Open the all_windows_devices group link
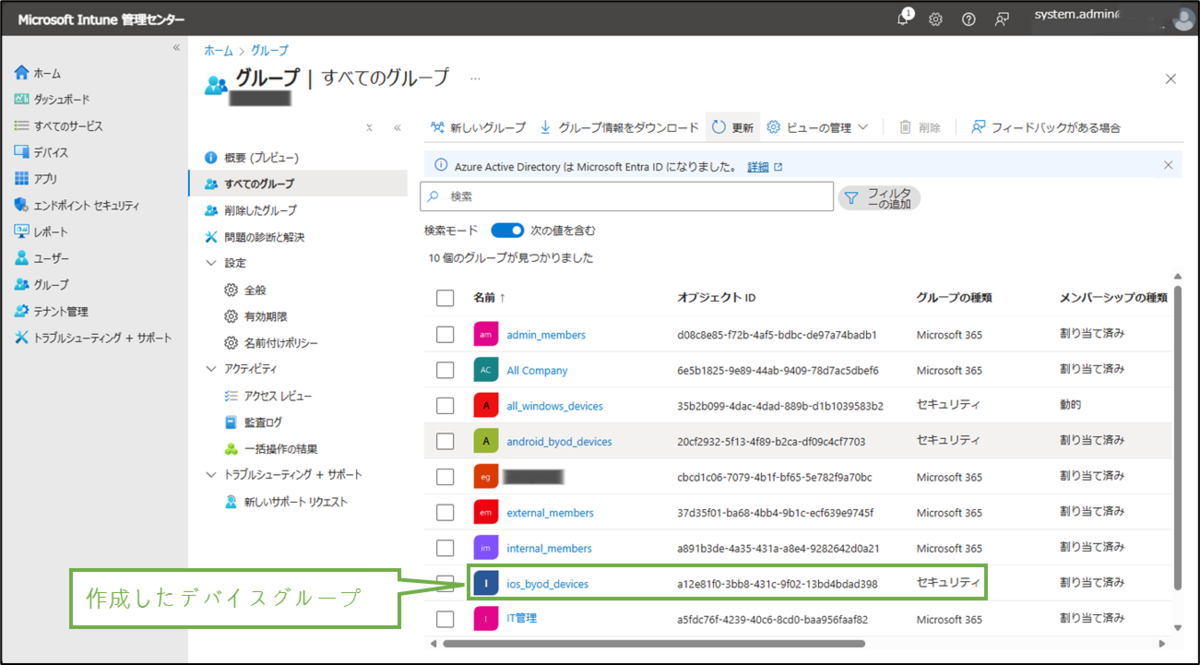1200x665 pixels. click(555, 406)
